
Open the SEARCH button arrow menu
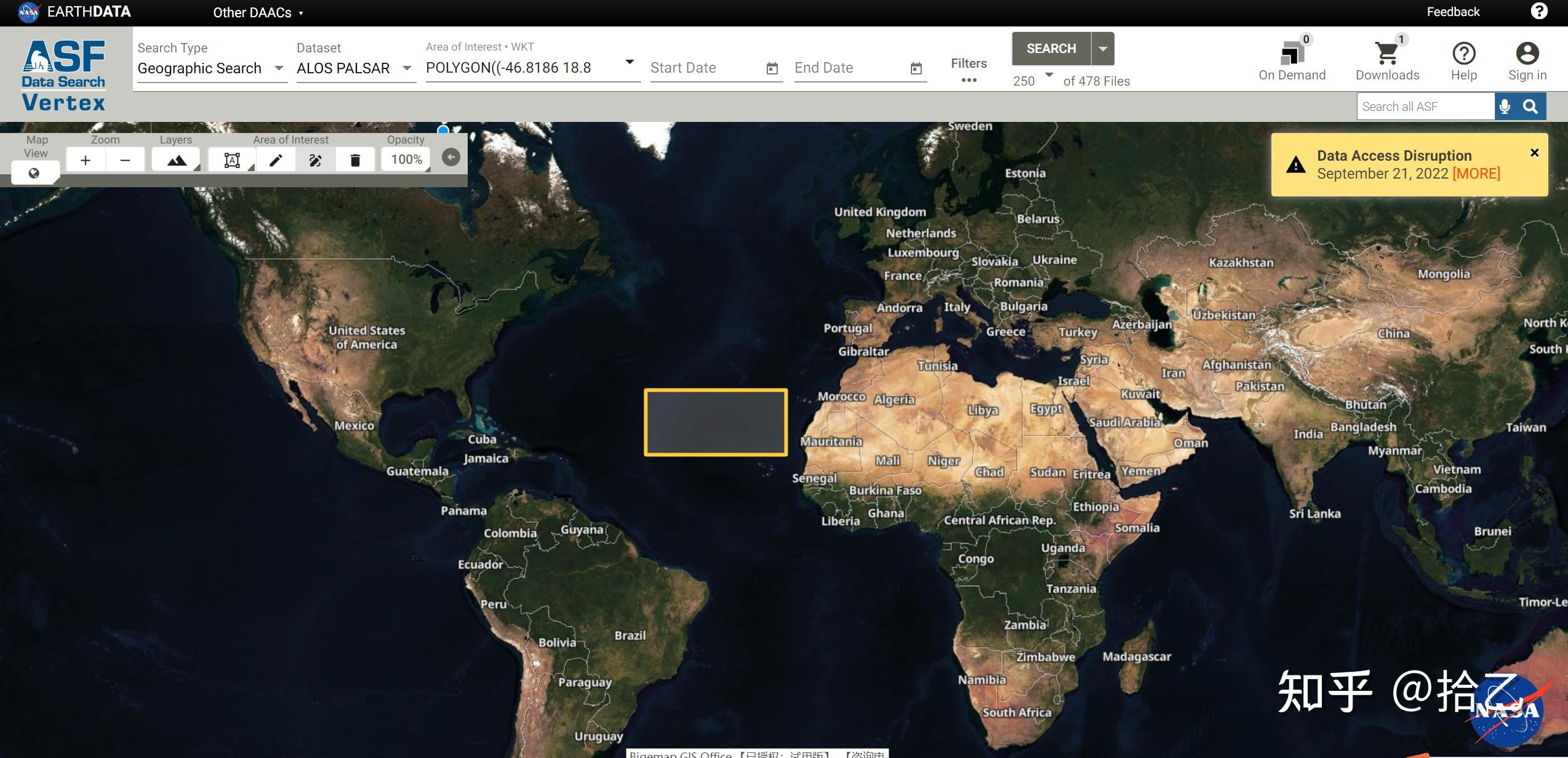coord(1103,49)
